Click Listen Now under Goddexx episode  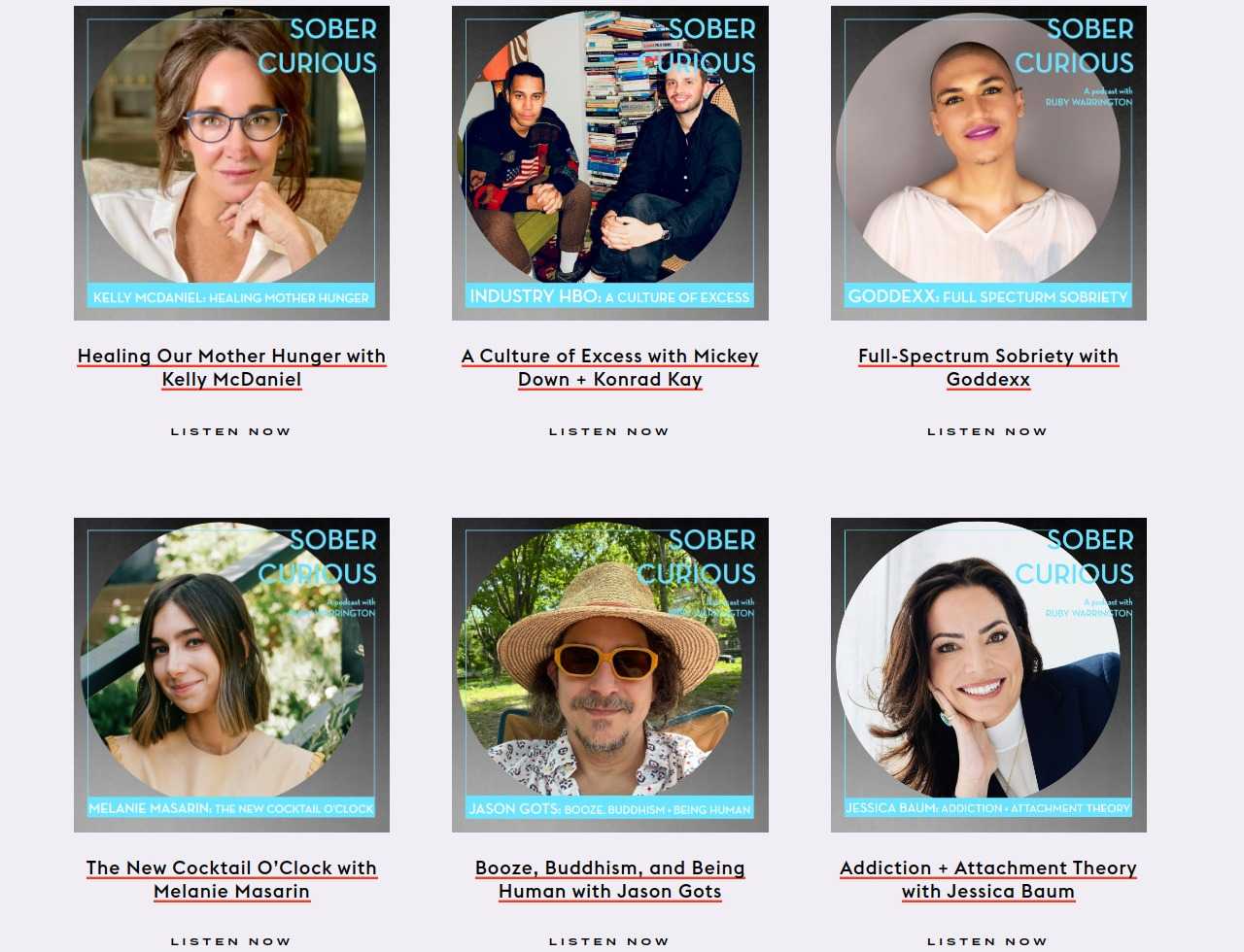tap(988, 431)
